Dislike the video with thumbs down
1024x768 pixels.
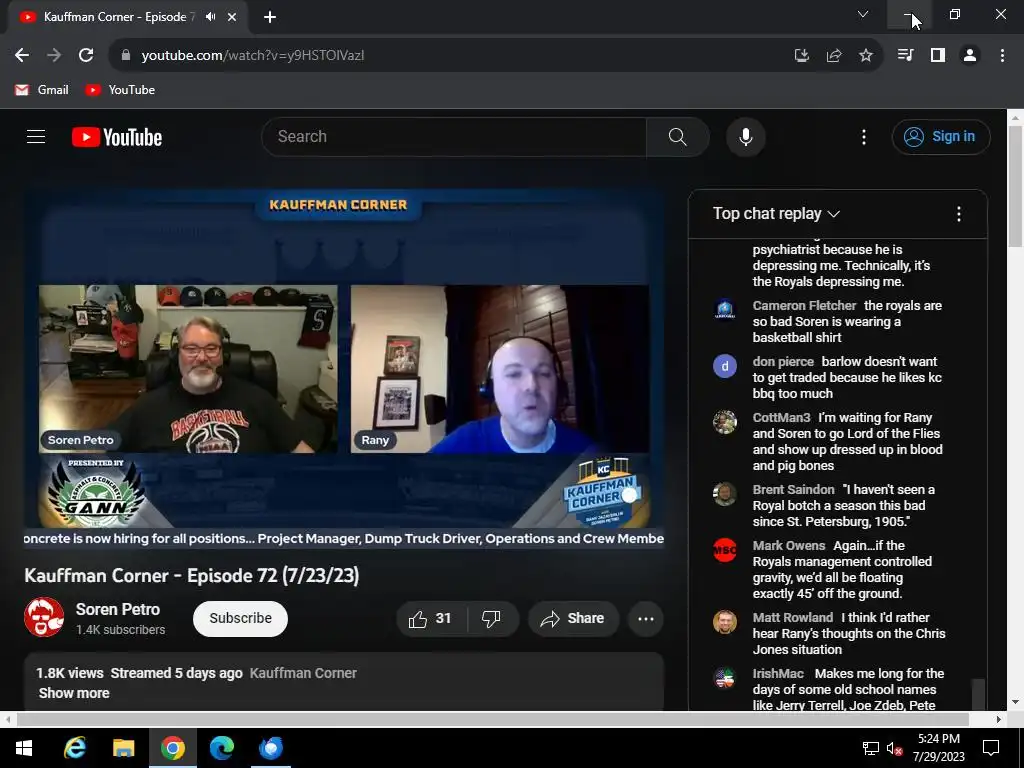pyautogui.click(x=491, y=618)
